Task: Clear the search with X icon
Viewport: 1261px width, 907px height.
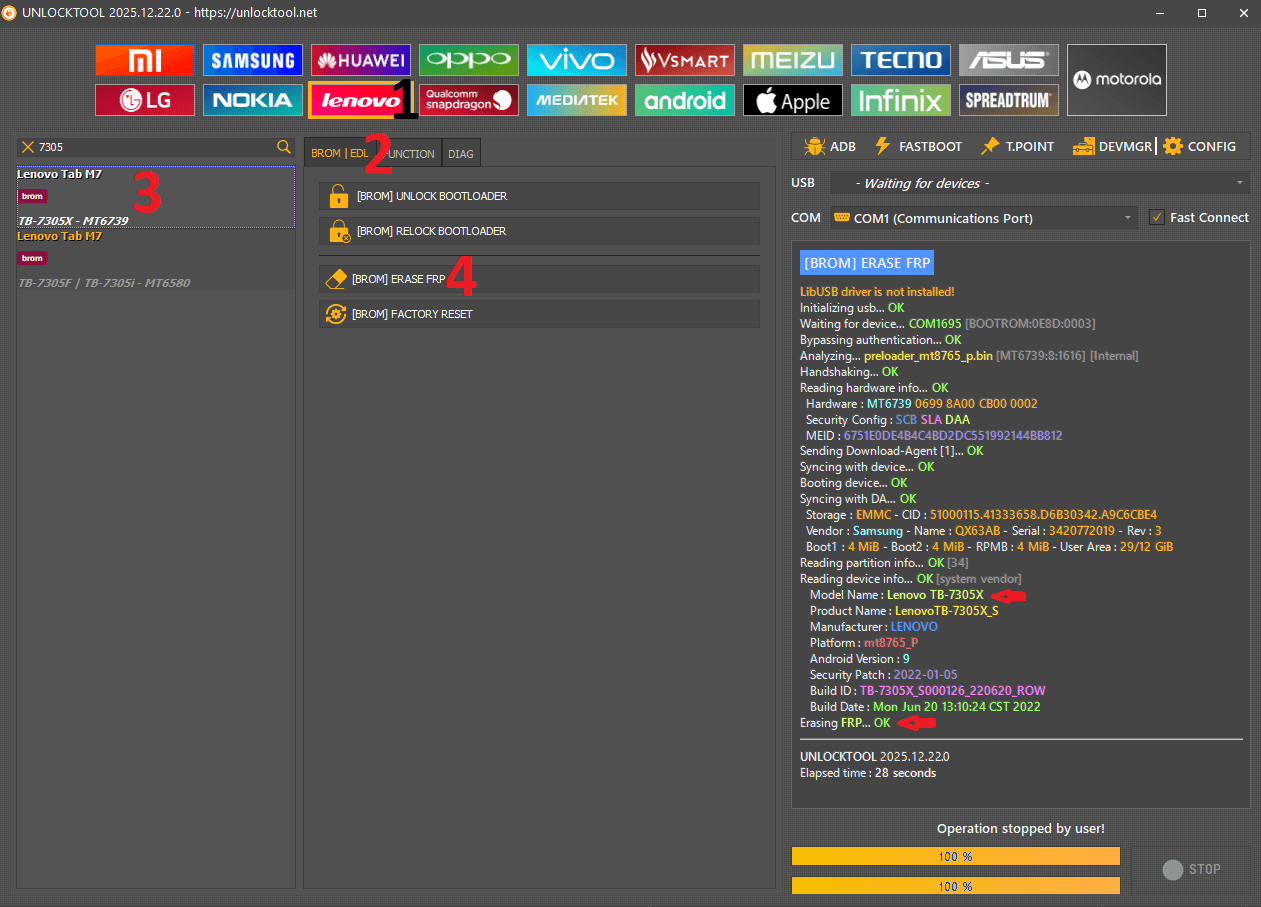Action: coord(28,147)
